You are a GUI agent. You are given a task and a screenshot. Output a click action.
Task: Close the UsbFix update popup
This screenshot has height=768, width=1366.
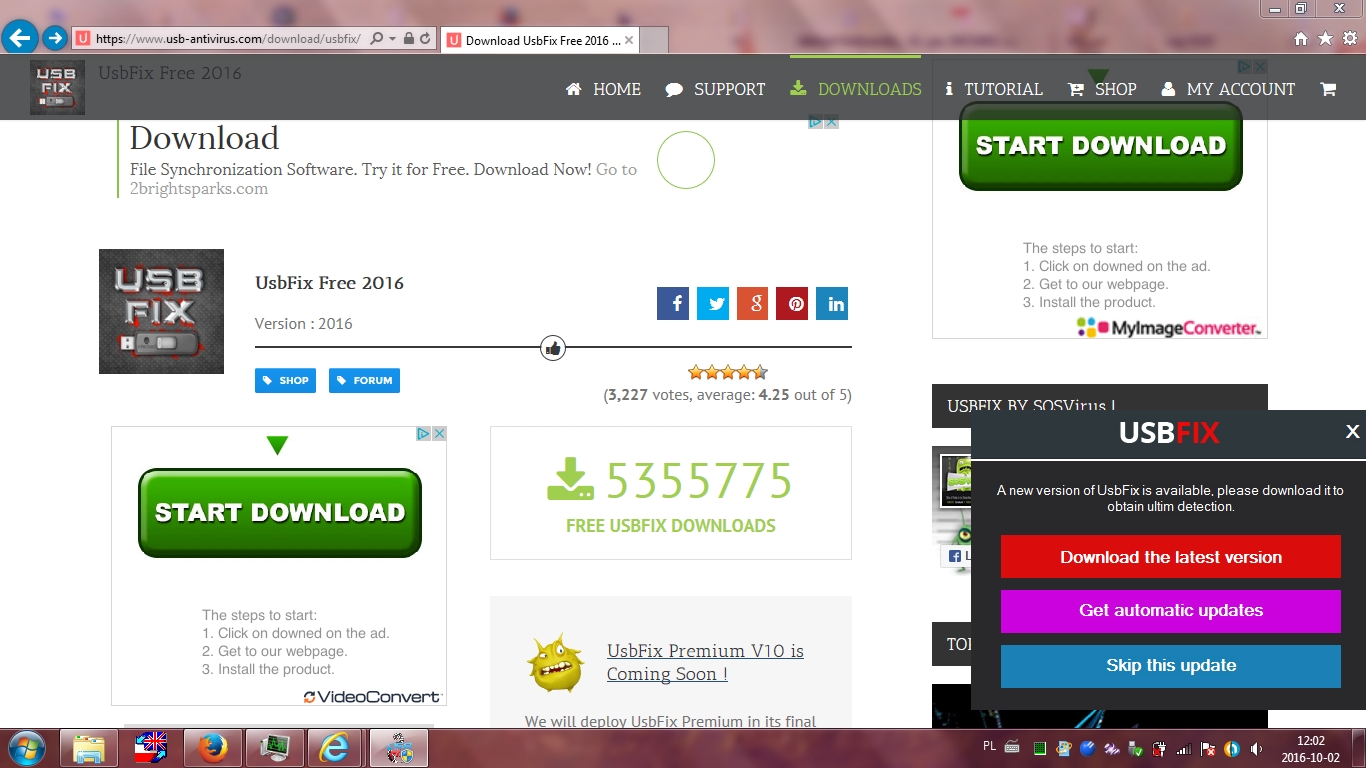1352,431
